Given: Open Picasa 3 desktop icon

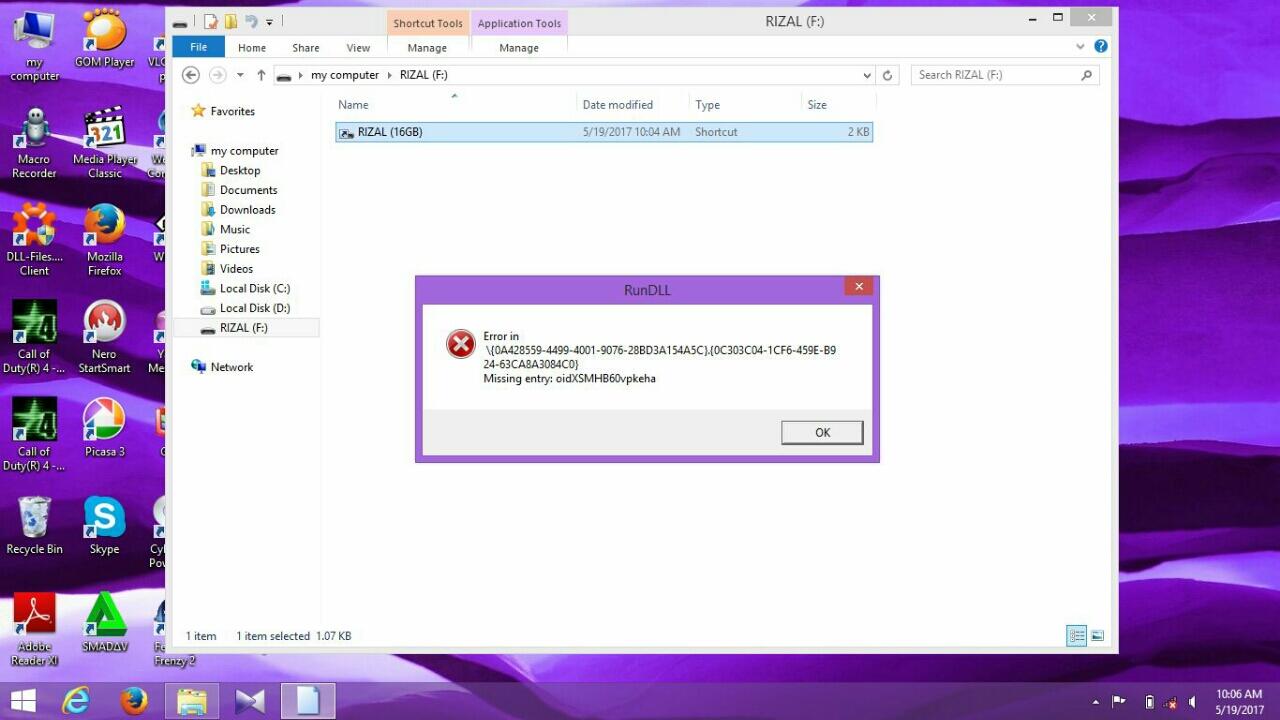Looking at the screenshot, I should click(104, 428).
